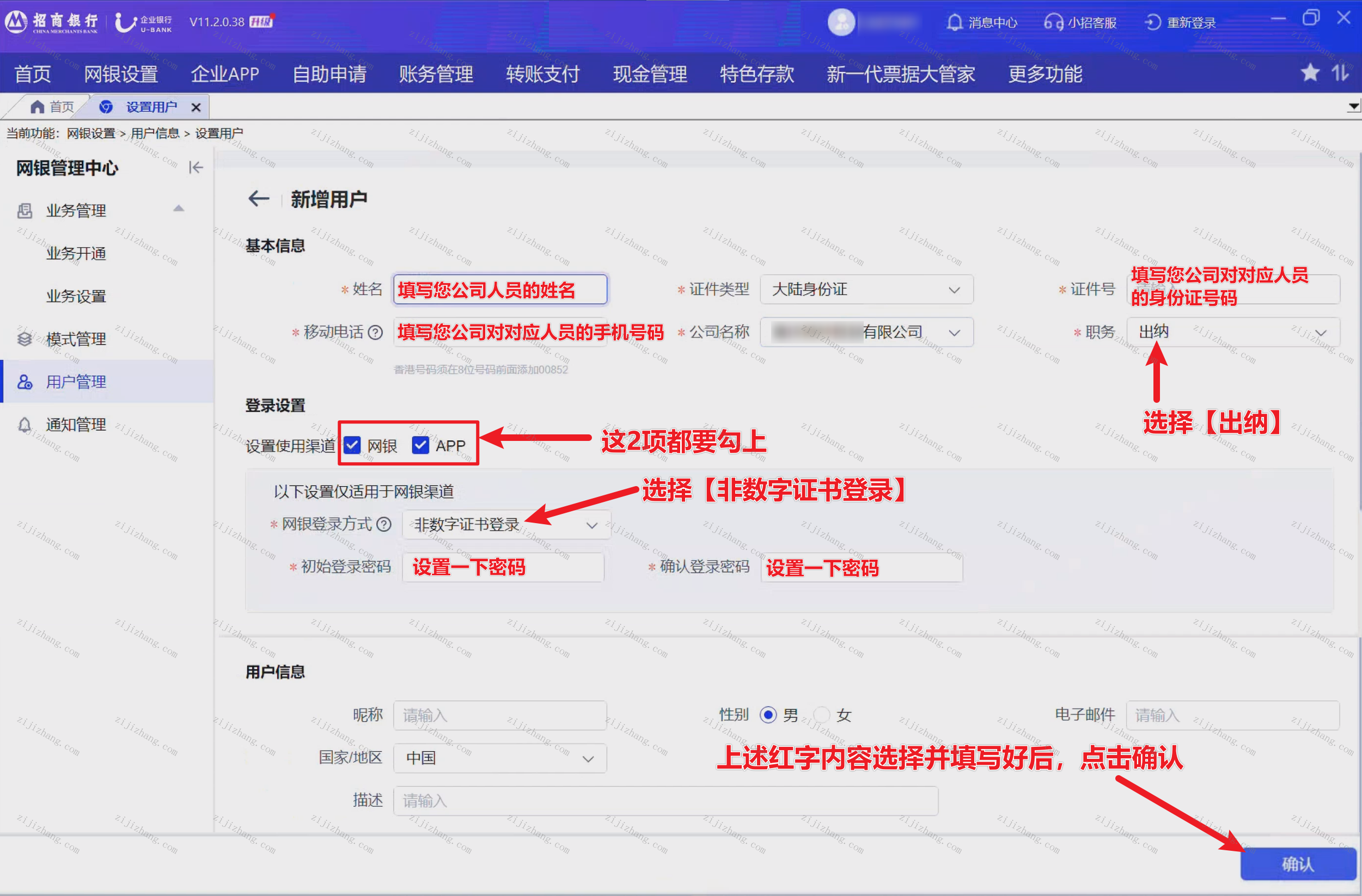Collapse the 网银管理中心 sidebar

coord(196,168)
